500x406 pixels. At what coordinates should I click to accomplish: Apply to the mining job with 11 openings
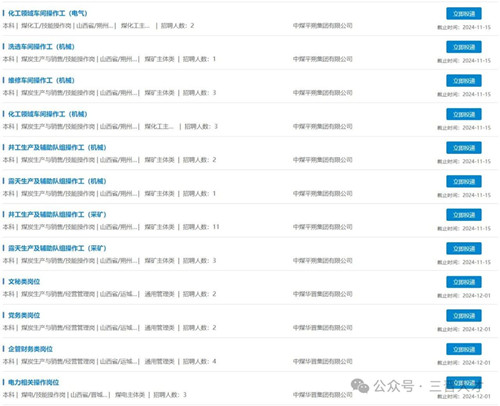464,215
